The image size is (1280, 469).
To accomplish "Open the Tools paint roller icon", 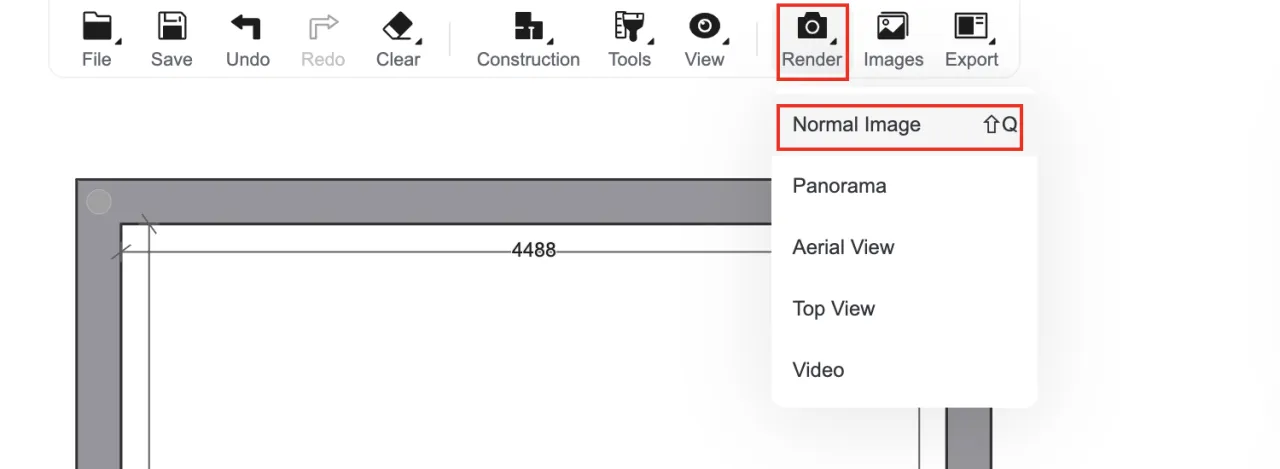I will click(x=630, y=27).
